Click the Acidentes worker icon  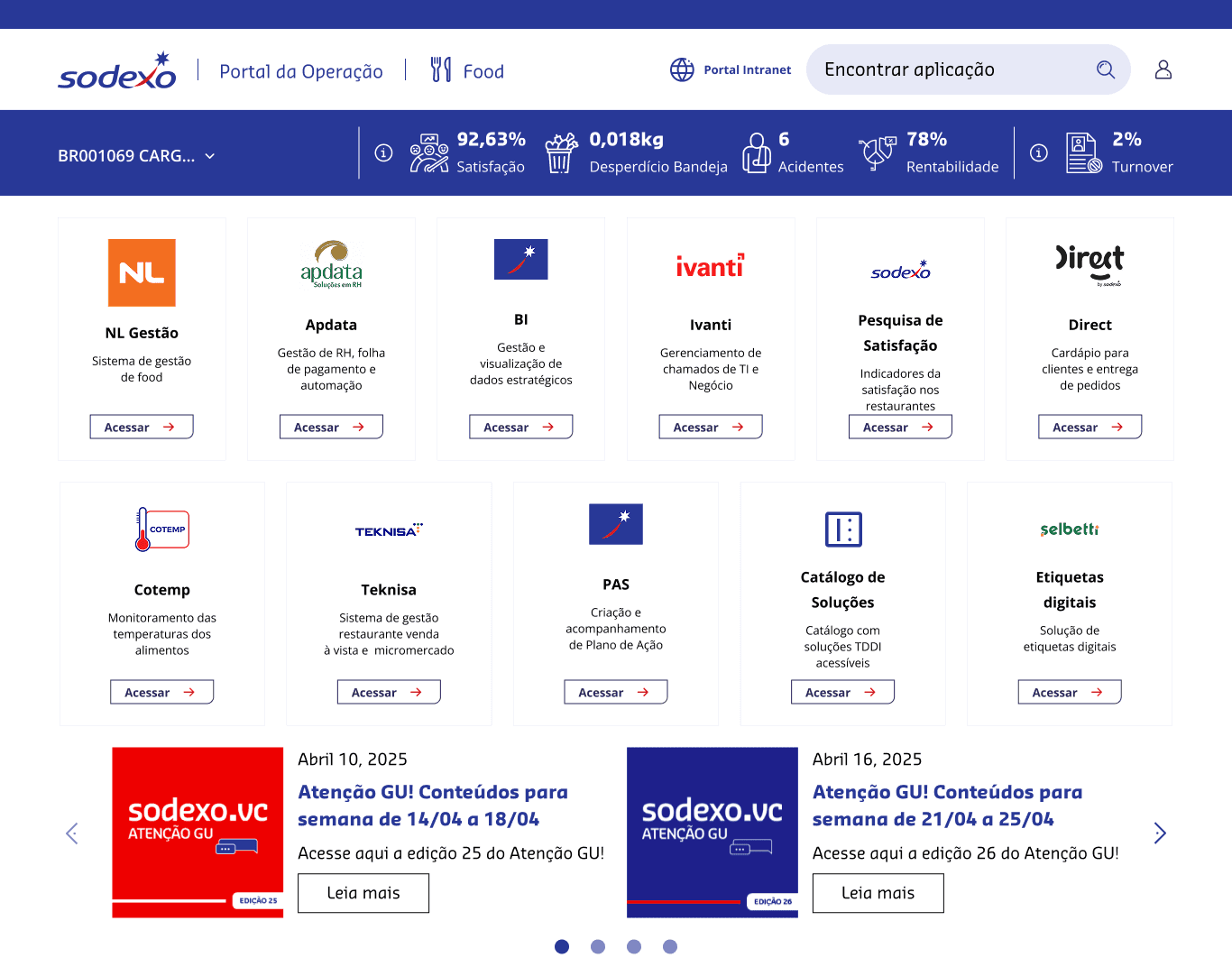tap(756, 152)
